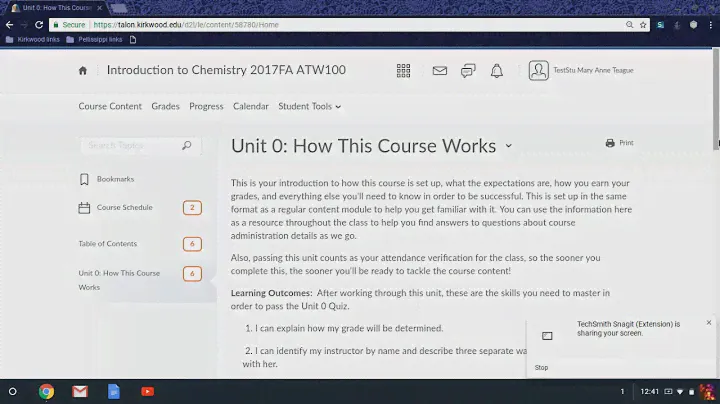The width and height of the screenshot is (720, 404).
Task: Open YouTube from the Chrome OS shelf
Action: coord(147,391)
